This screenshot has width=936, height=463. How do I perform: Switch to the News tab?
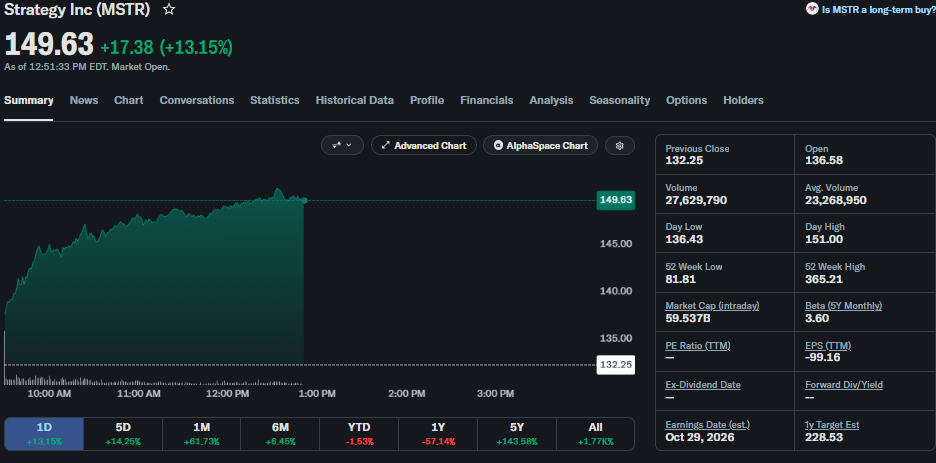click(84, 100)
